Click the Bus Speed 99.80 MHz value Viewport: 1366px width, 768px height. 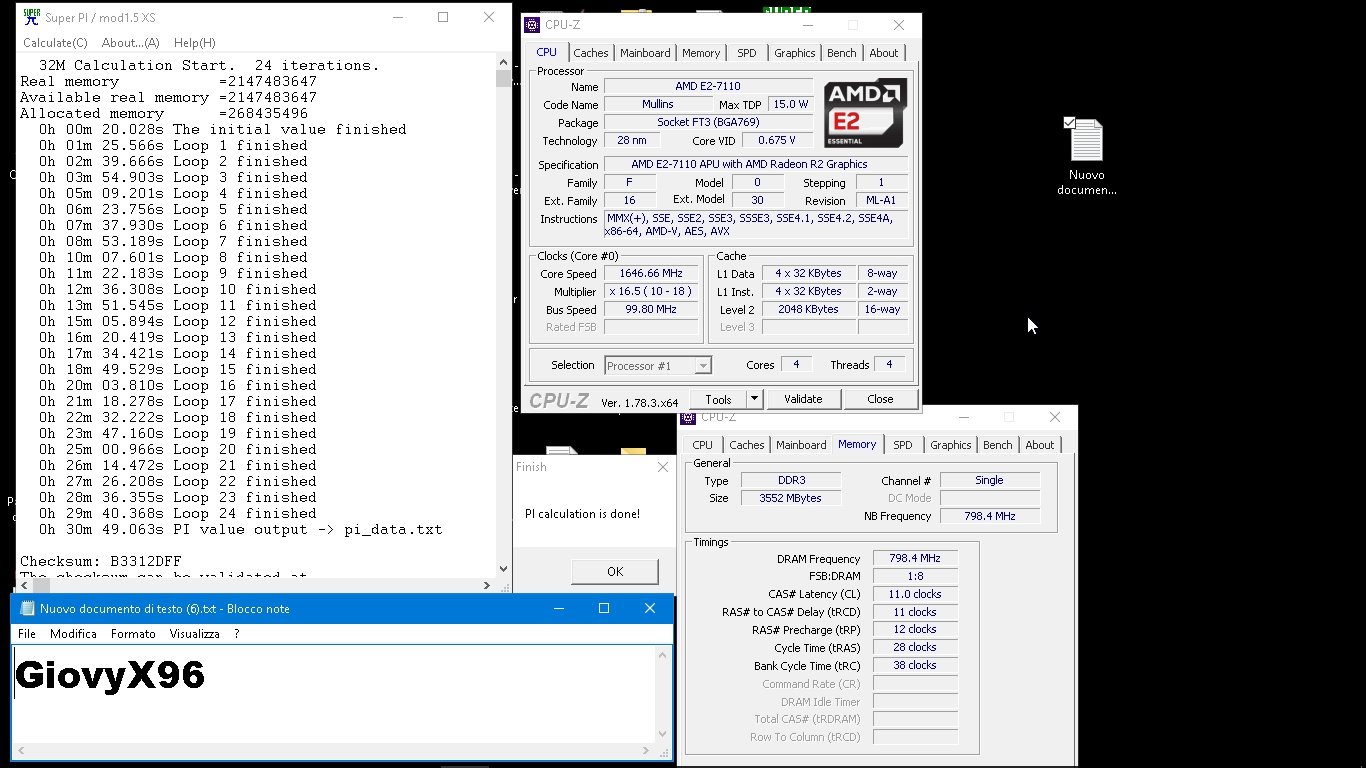(651, 309)
